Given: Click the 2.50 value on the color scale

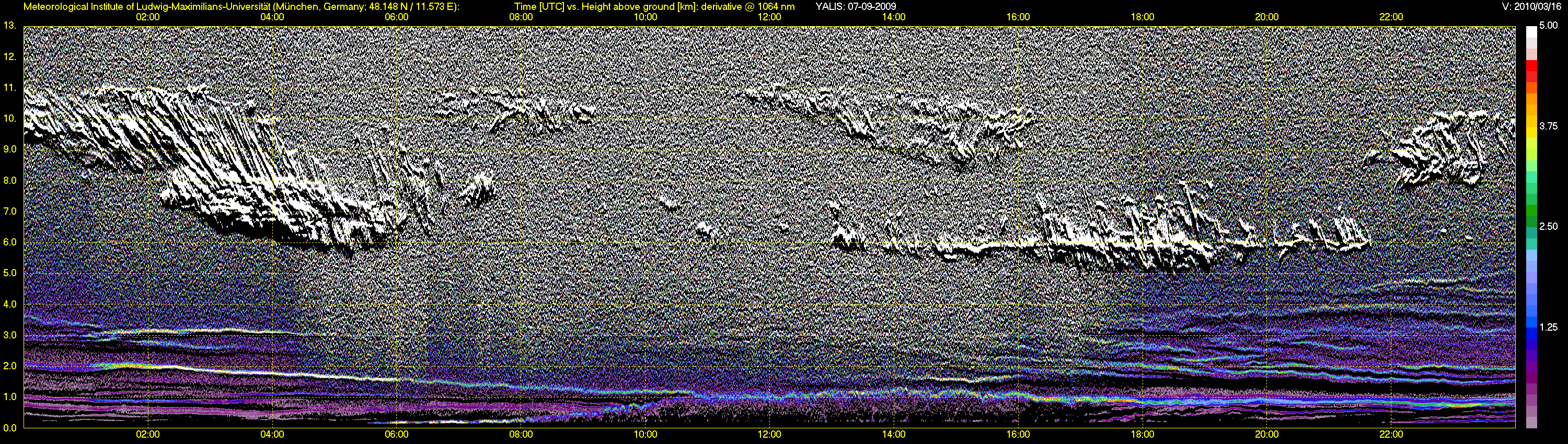Looking at the screenshot, I should (x=1549, y=226).
